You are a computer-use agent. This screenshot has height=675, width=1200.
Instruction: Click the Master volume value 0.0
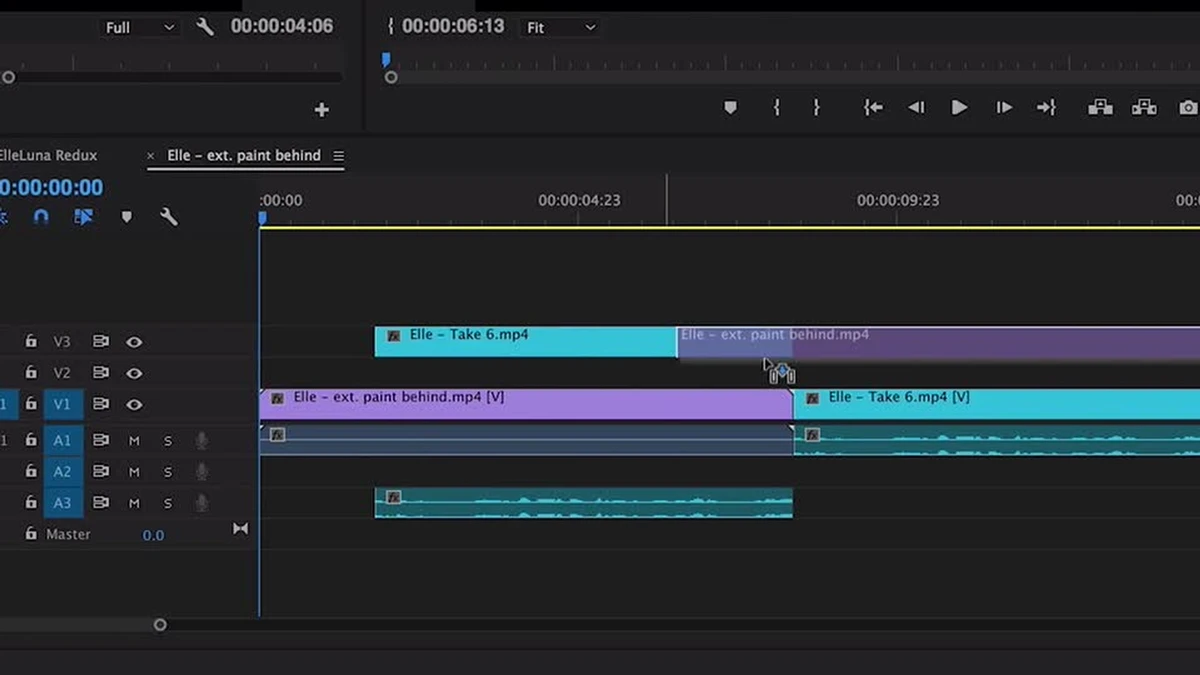coord(153,535)
